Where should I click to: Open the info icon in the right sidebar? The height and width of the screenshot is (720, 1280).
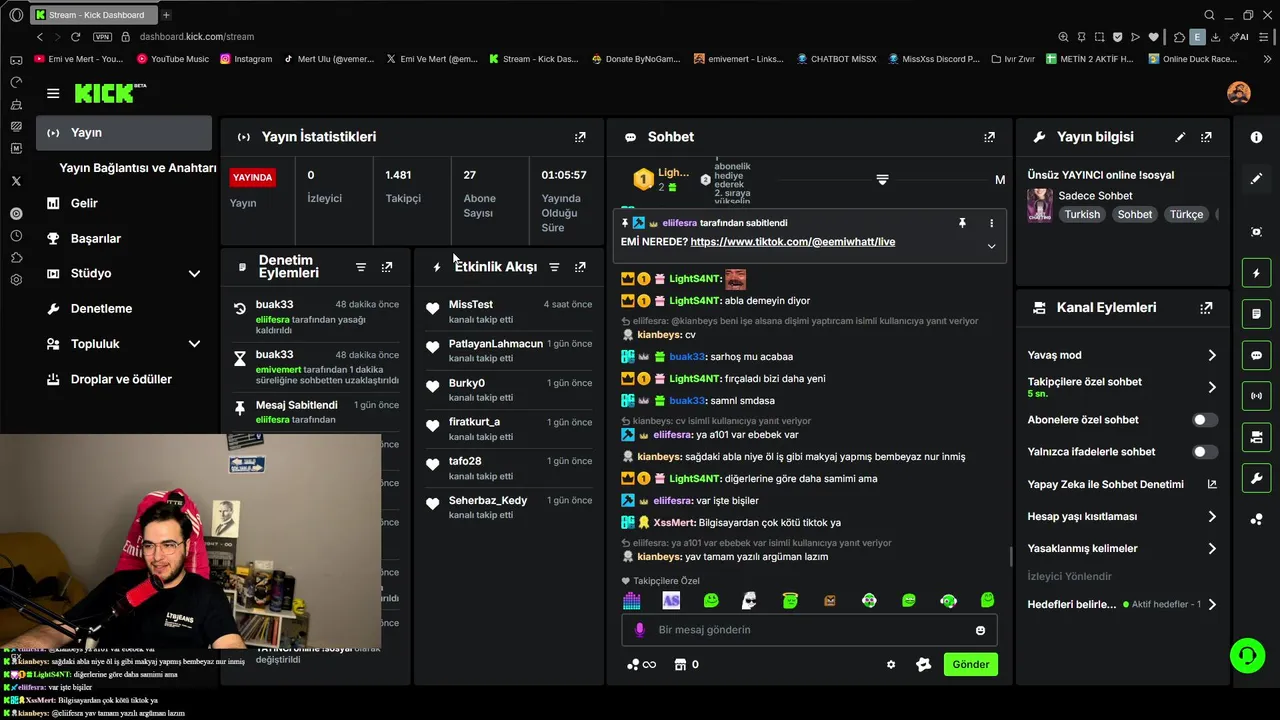1256,137
